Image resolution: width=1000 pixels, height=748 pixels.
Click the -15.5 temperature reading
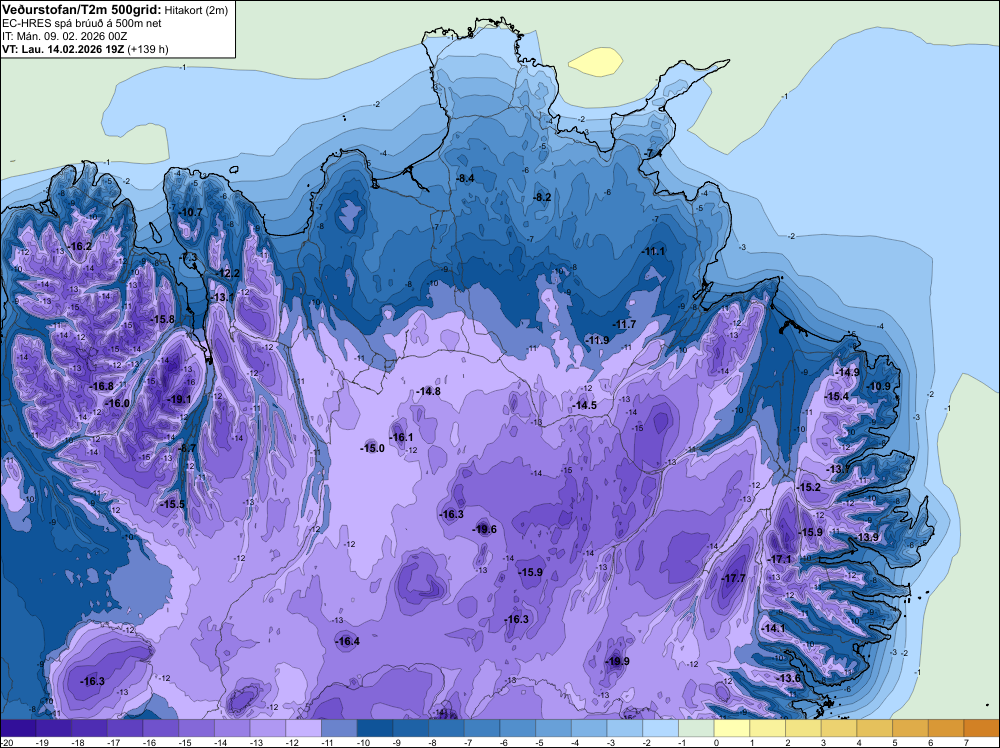tap(172, 504)
